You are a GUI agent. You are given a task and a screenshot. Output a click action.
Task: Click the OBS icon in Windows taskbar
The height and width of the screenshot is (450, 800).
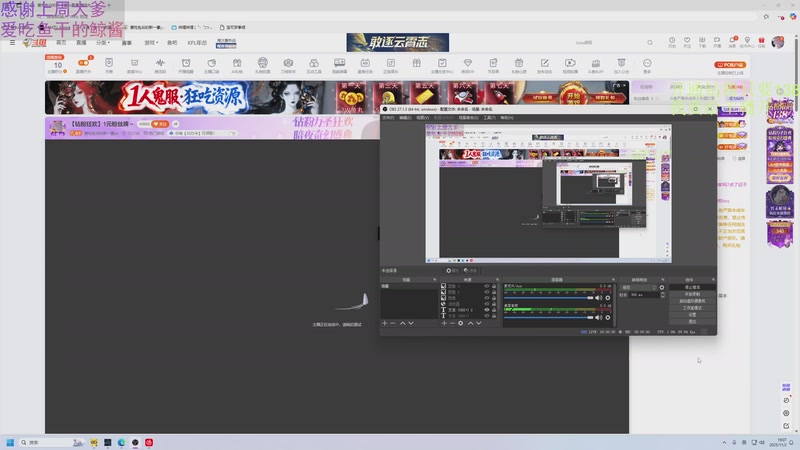135,442
